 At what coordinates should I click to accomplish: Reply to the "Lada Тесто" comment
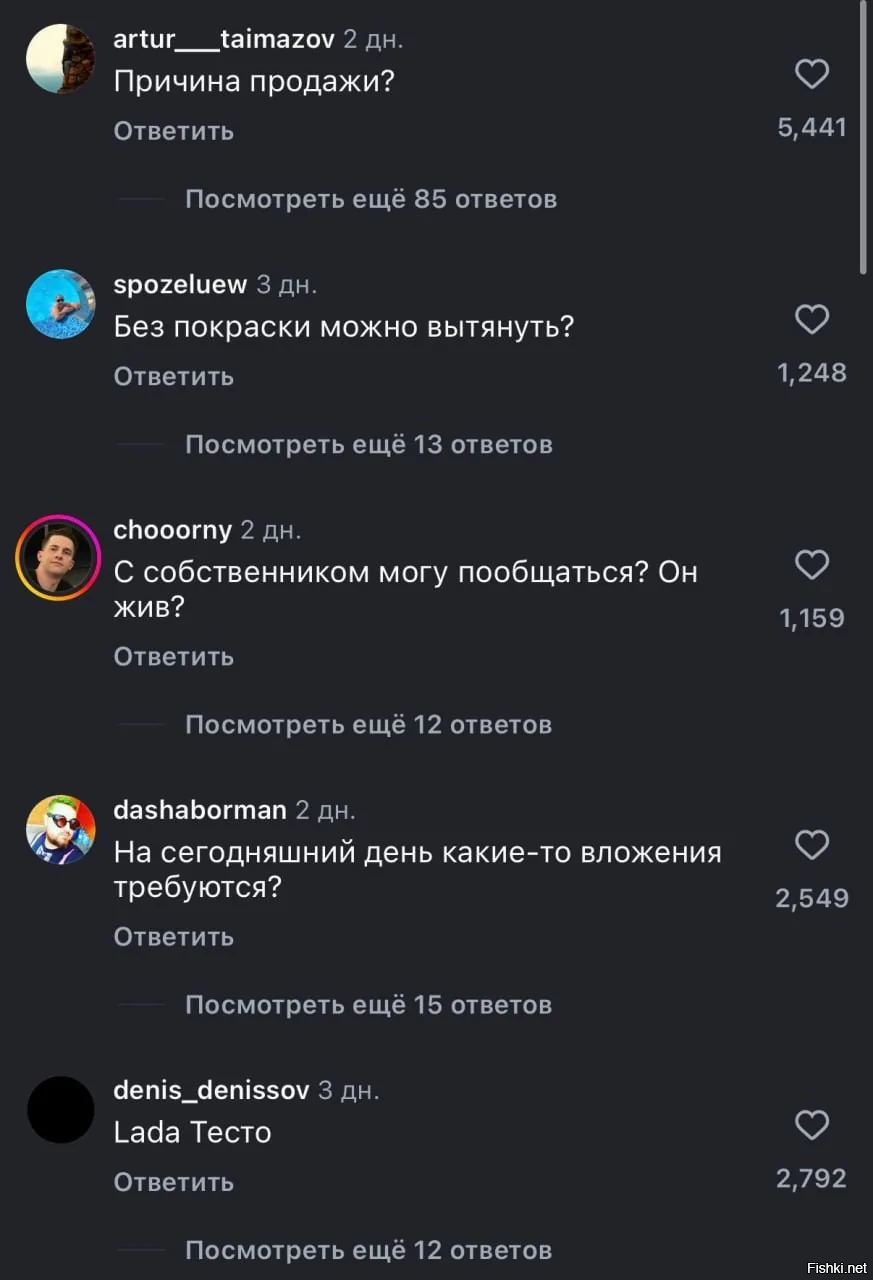point(174,1182)
